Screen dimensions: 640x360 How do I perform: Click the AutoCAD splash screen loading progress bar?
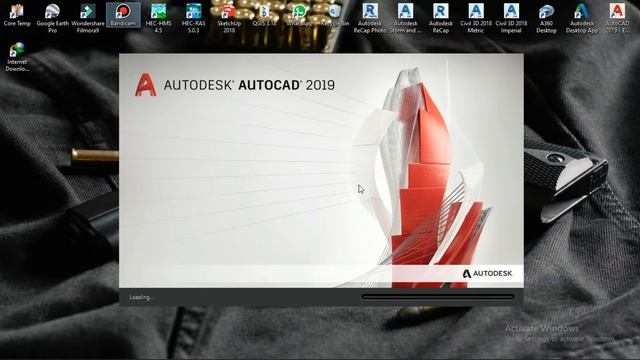(x=438, y=297)
